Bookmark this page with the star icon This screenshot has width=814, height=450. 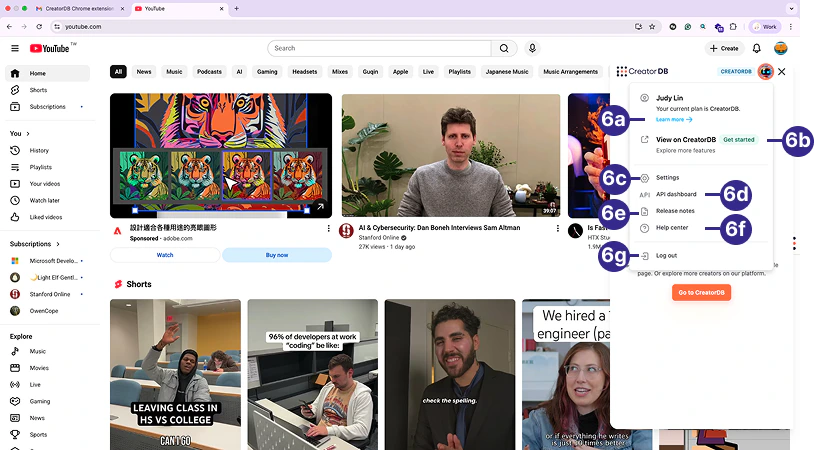point(652,26)
